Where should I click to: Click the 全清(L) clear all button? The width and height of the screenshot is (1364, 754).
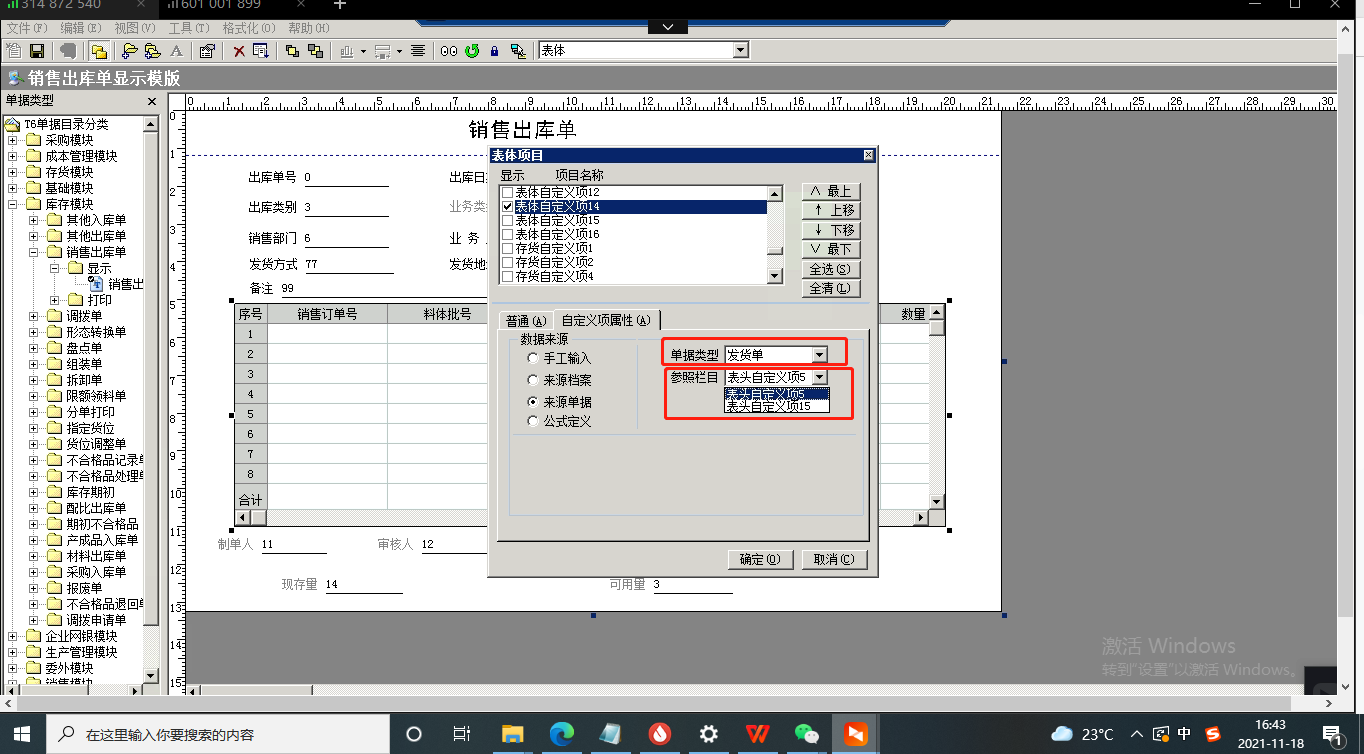(831, 288)
